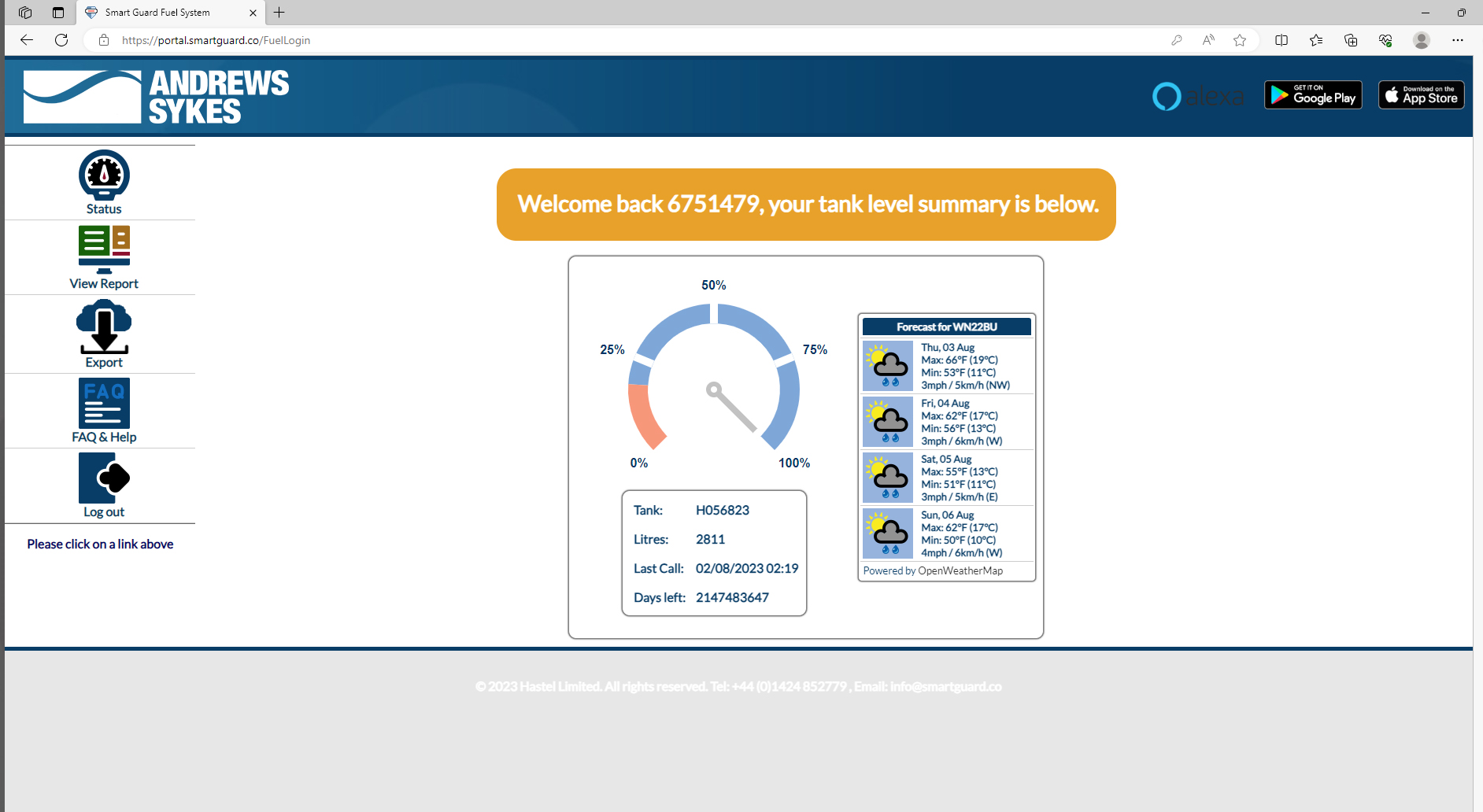Open a new browser tab
This screenshot has width=1483, height=812.
(x=279, y=13)
